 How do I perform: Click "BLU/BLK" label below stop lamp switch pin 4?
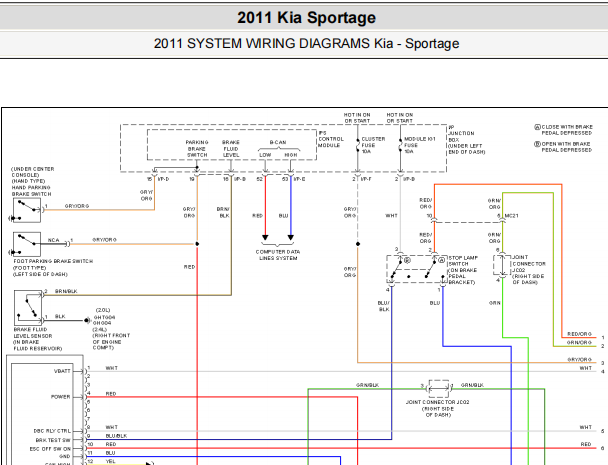pyautogui.click(x=383, y=306)
